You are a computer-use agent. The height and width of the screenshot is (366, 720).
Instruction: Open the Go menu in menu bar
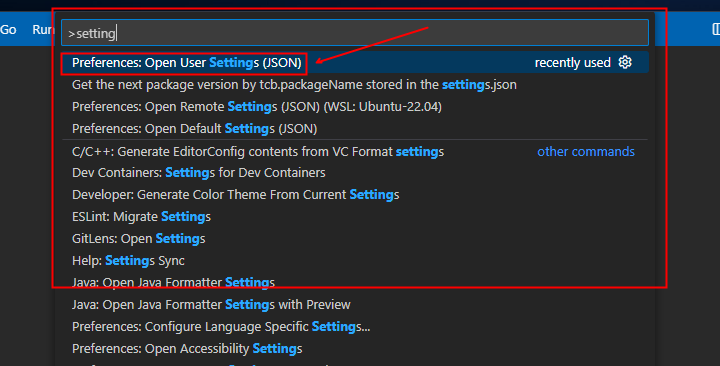tap(8, 29)
